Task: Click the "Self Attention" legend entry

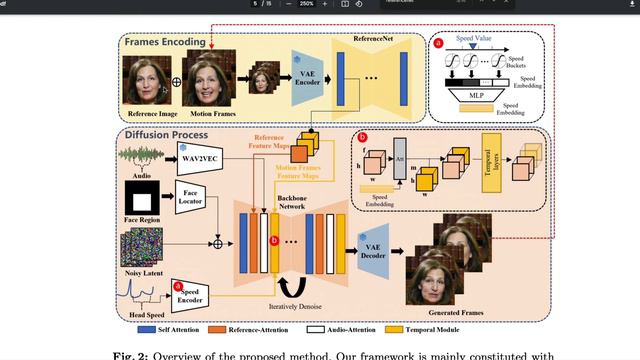Action: pos(169,329)
